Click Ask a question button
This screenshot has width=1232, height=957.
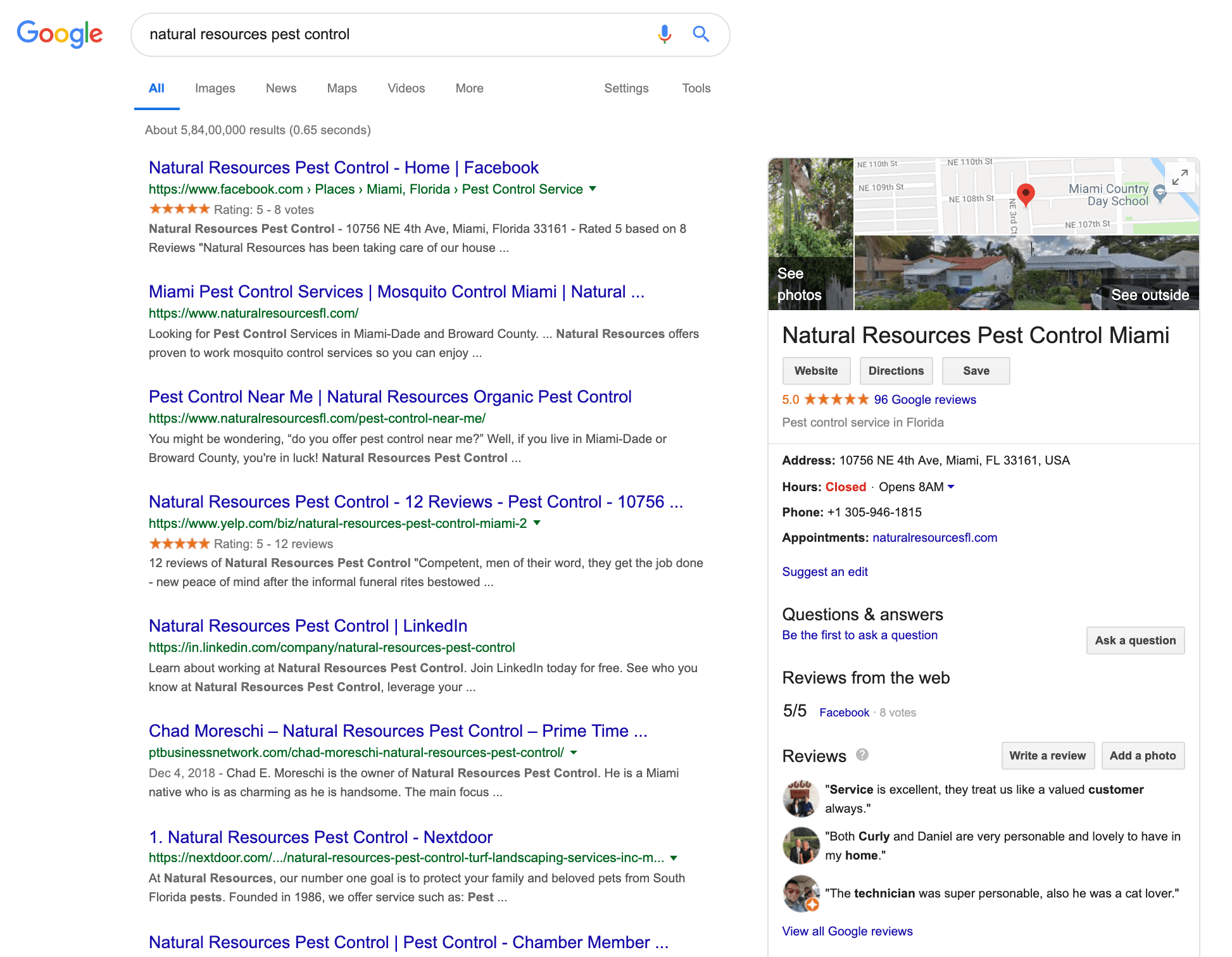point(1136,641)
